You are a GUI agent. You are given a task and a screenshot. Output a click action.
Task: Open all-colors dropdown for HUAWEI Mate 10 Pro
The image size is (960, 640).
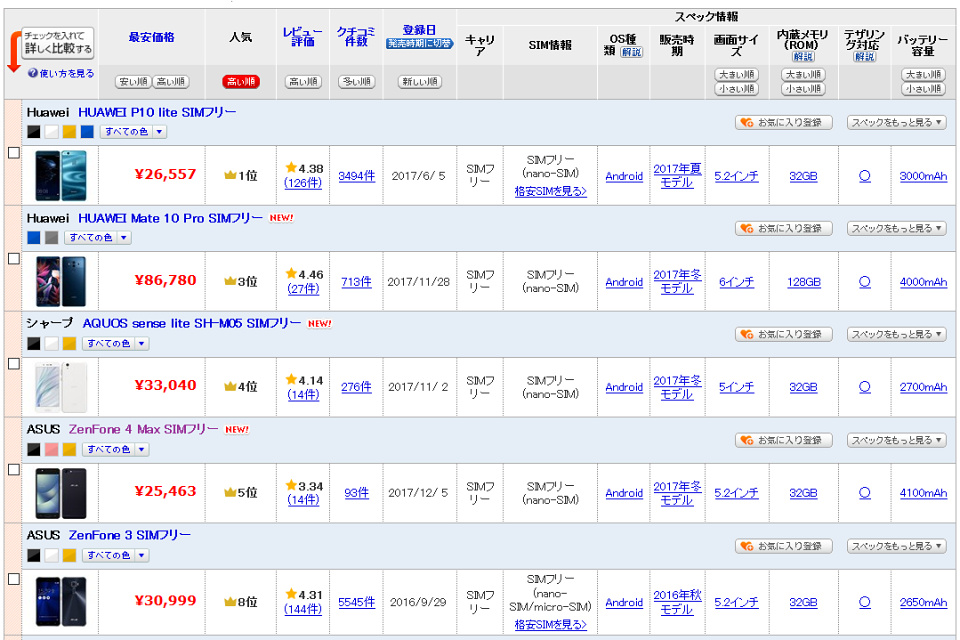tap(97, 238)
